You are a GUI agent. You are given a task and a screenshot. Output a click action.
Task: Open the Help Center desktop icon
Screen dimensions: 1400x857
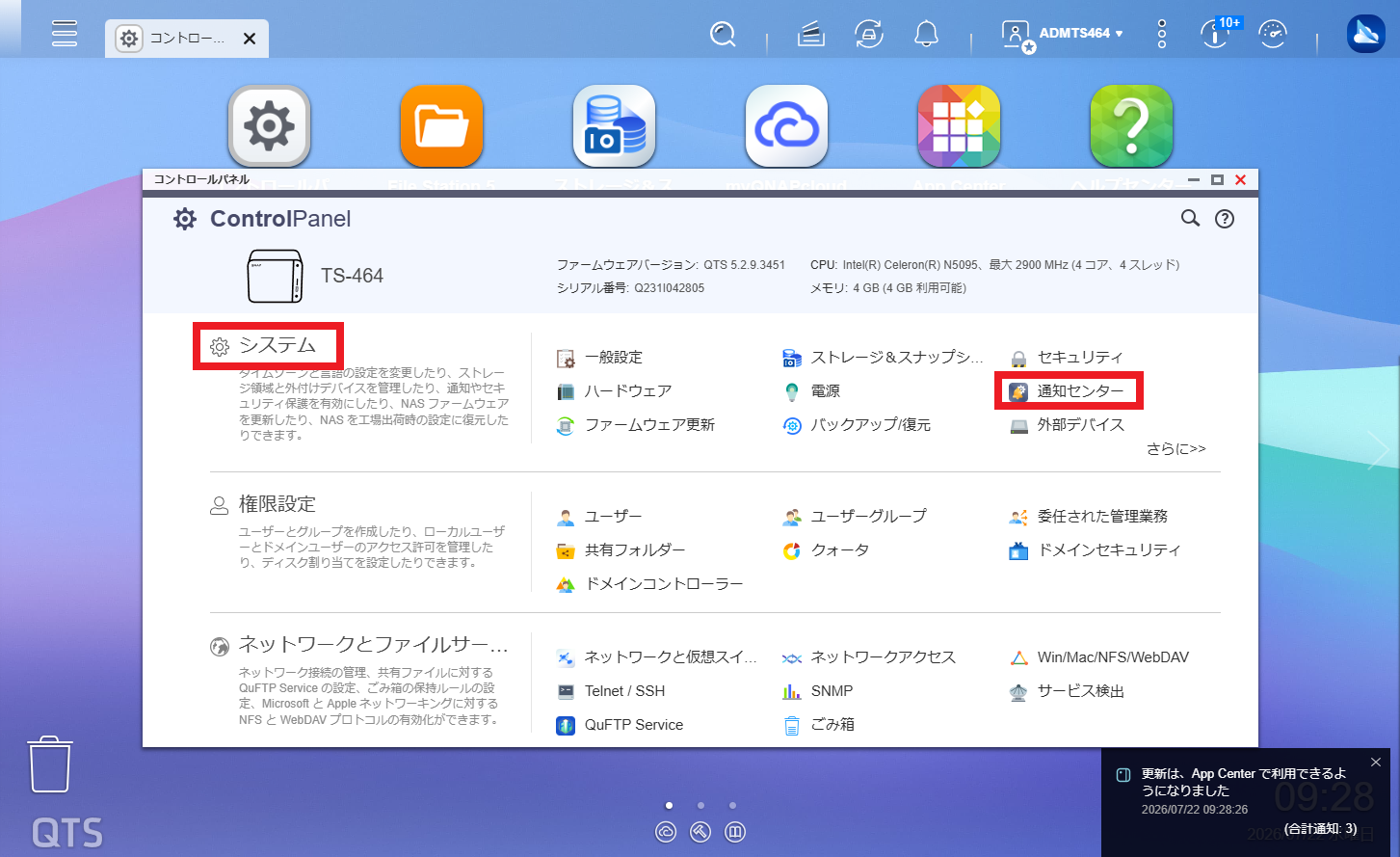[1131, 126]
